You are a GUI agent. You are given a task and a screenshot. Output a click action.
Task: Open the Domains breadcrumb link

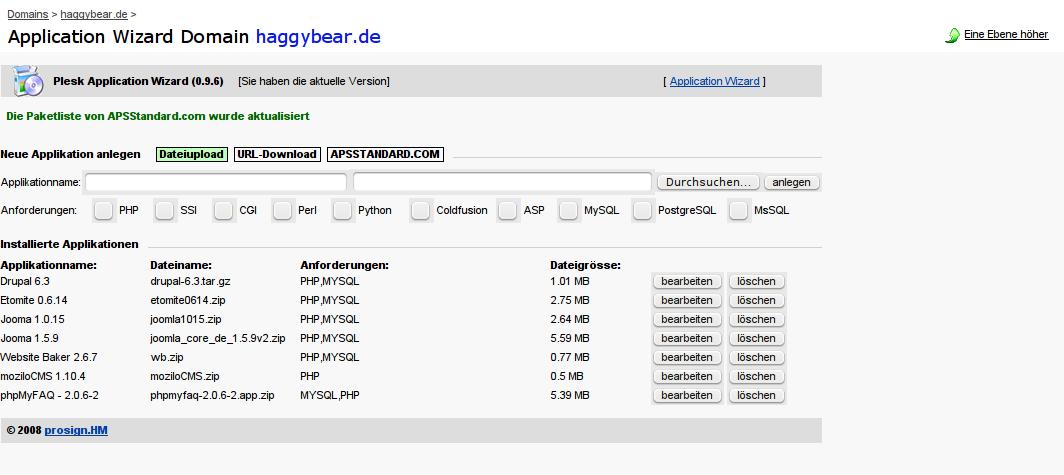click(28, 14)
